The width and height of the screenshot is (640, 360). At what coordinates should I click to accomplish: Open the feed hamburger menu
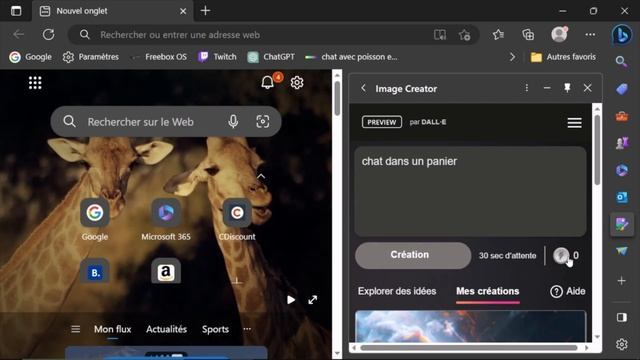76,329
